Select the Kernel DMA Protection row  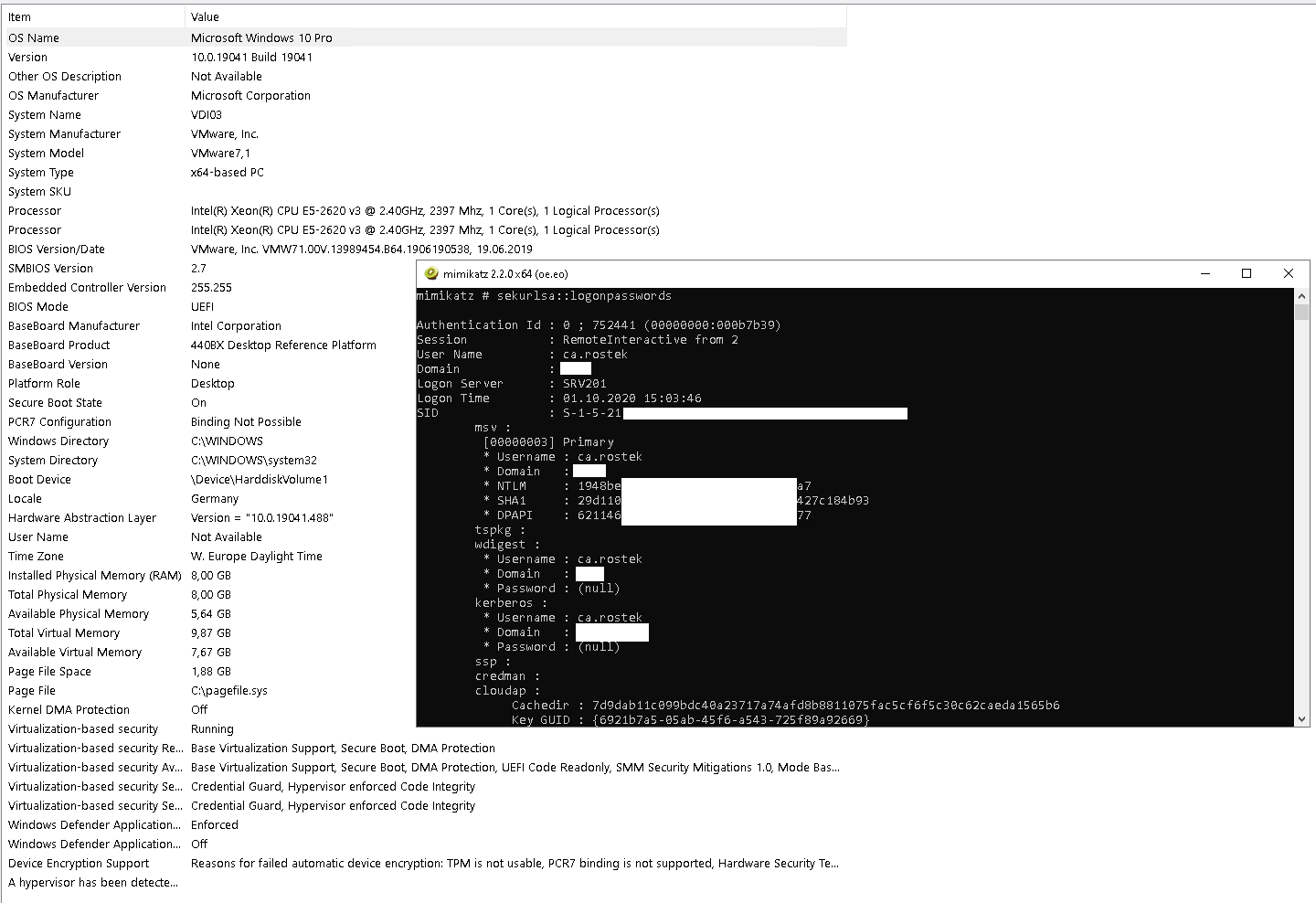pos(208,709)
